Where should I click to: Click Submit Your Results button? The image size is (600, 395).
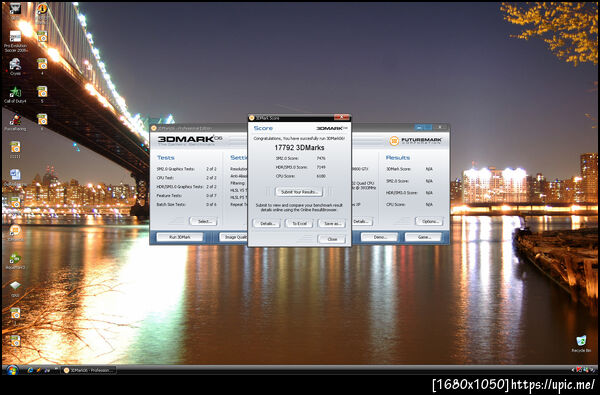pos(299,192)
